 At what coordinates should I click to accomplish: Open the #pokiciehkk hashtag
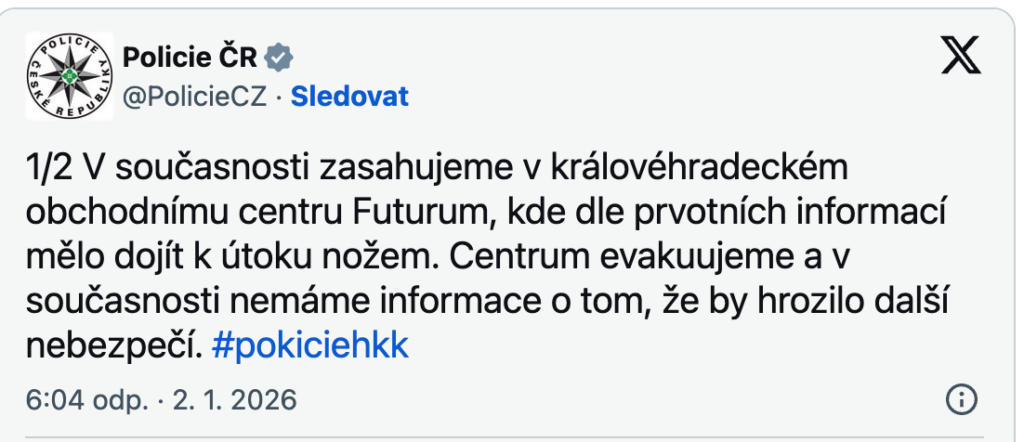311,343
